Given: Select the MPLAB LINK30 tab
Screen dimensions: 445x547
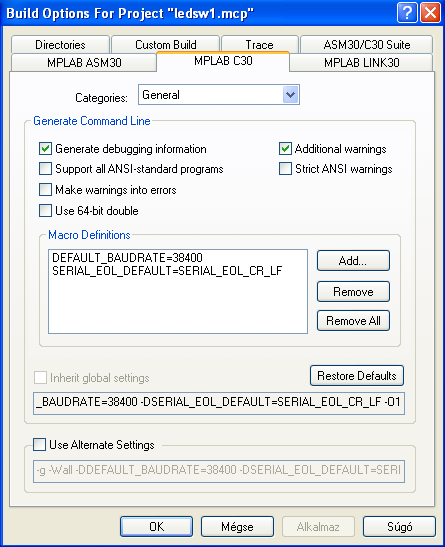Looking at the screenshot, I should [361, 63].
